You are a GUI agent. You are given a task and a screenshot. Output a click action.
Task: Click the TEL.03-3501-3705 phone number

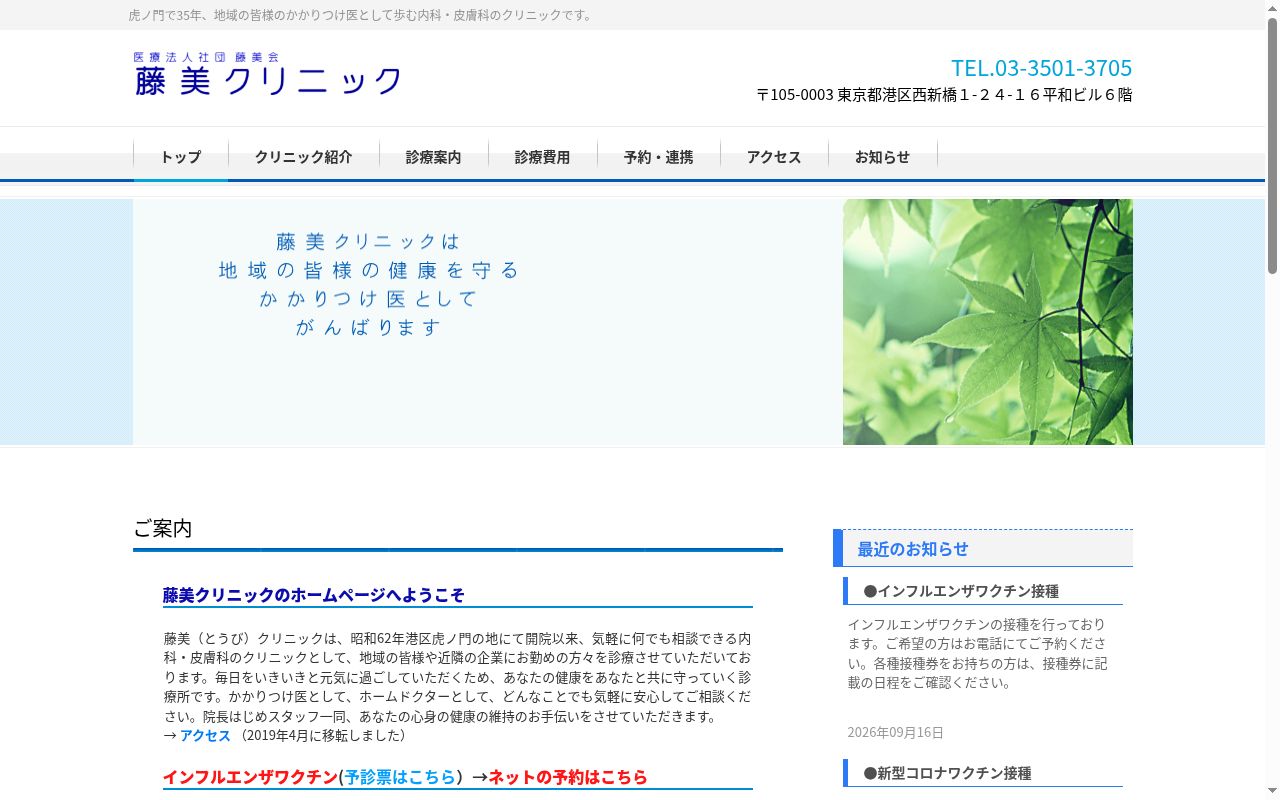coord(1041,68)
